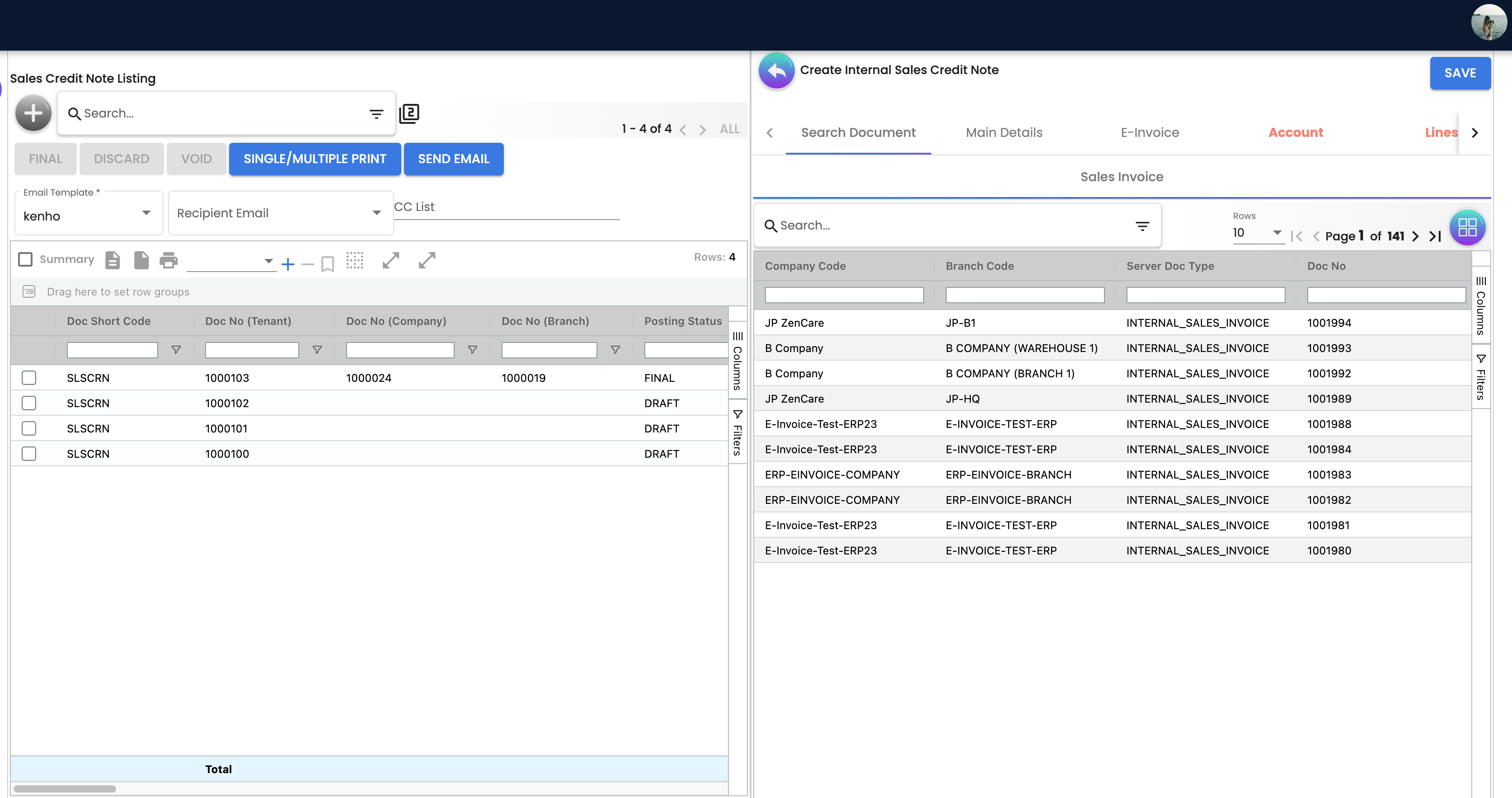Open filter for Doc No (Tenant) column

pos(317,350)
